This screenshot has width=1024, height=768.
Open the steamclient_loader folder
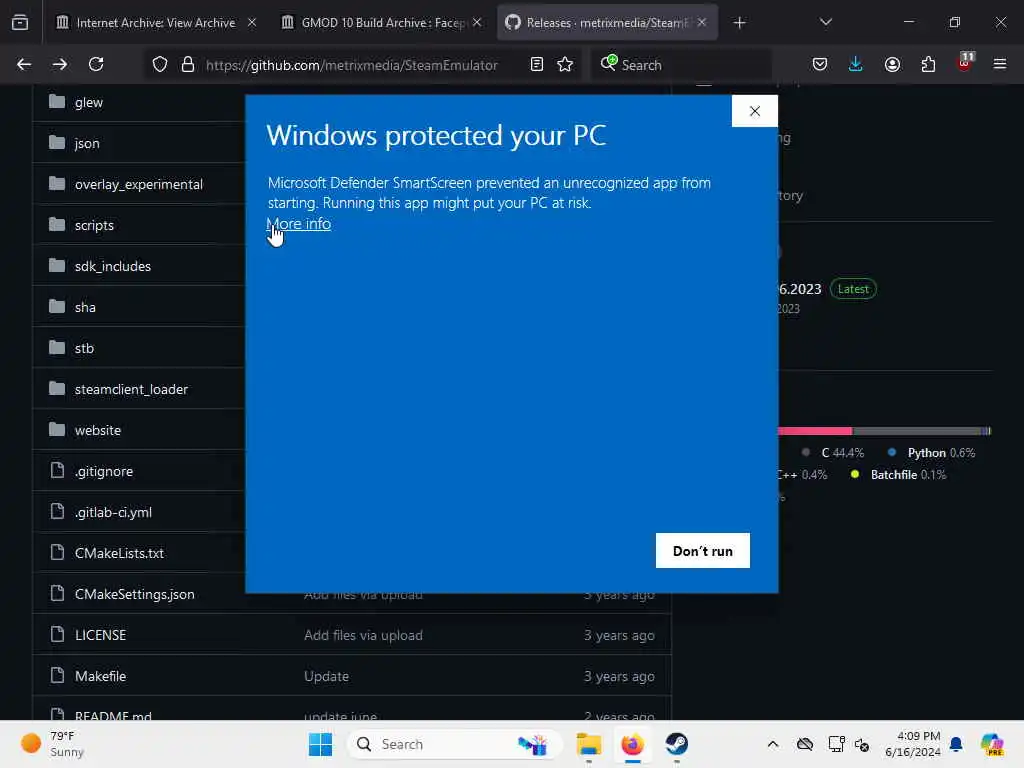(131, 389)
